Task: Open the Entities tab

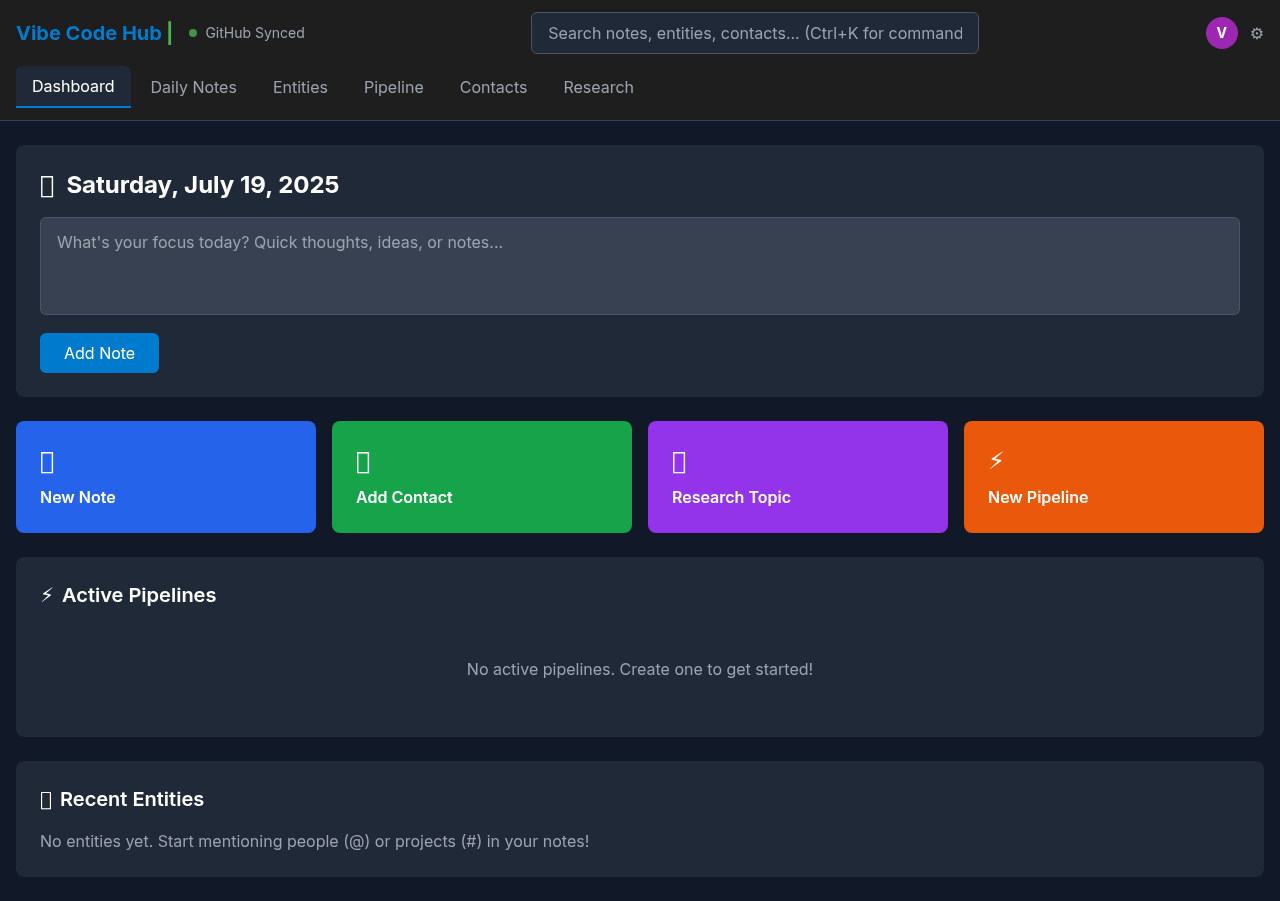Action: [x=300, y=88]
